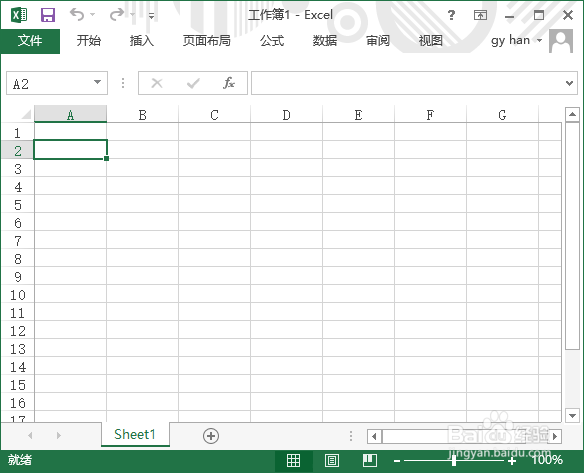Save the workbook with the floppy icon
The height and width of the screenshot is (473, 584).
[x=48, y=15]
